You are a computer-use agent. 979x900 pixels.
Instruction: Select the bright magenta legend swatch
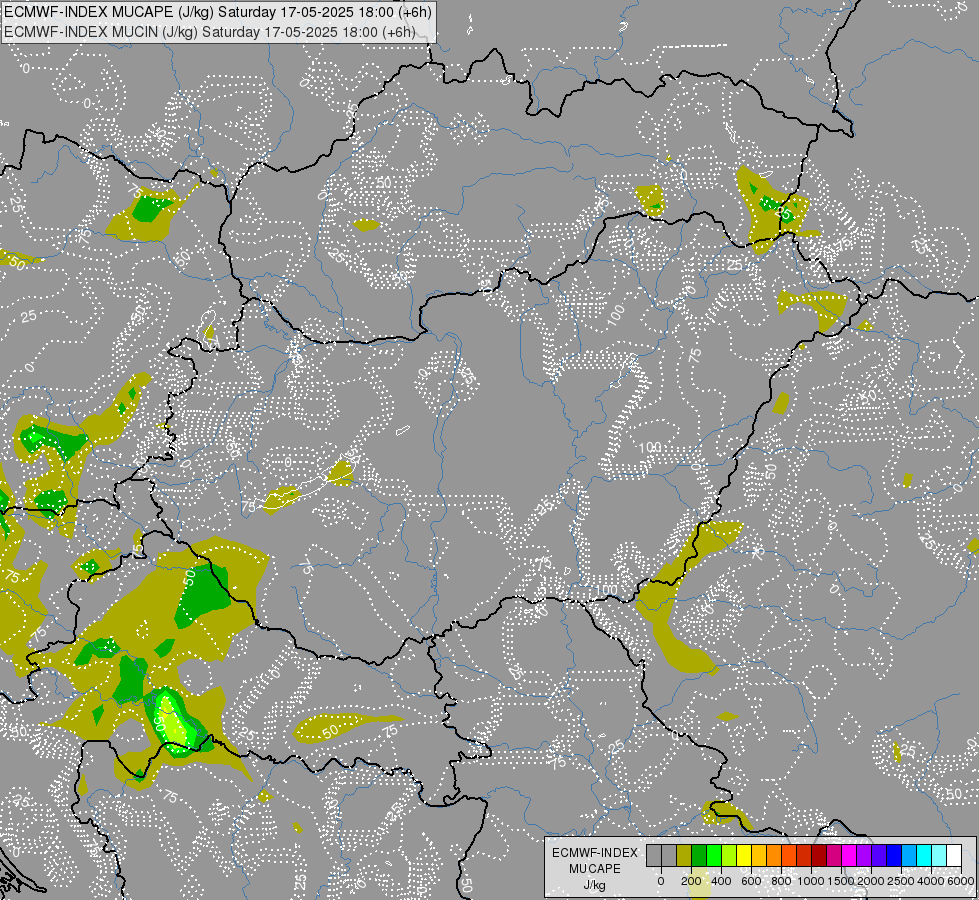point(849,855)
